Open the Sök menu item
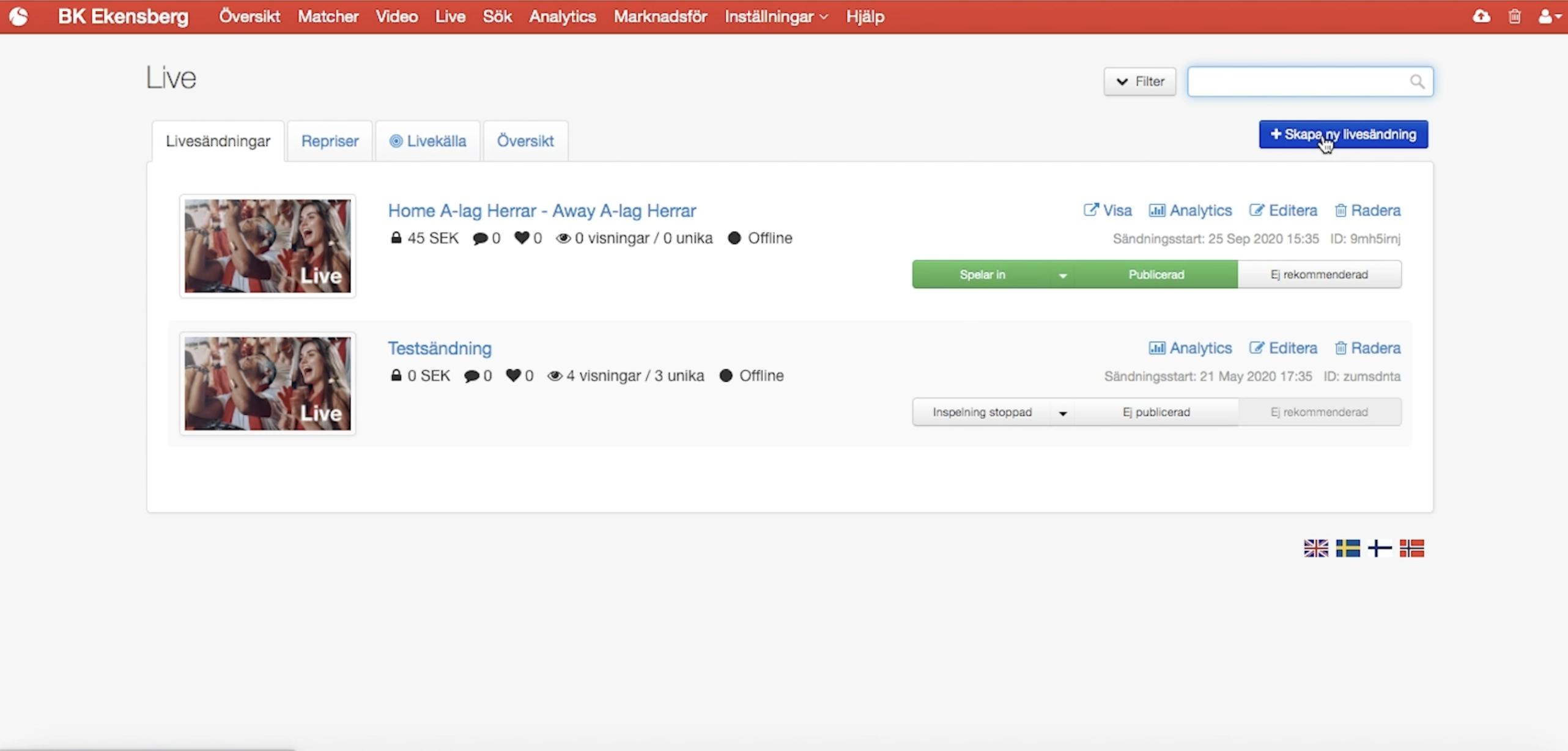 (497, 17)
